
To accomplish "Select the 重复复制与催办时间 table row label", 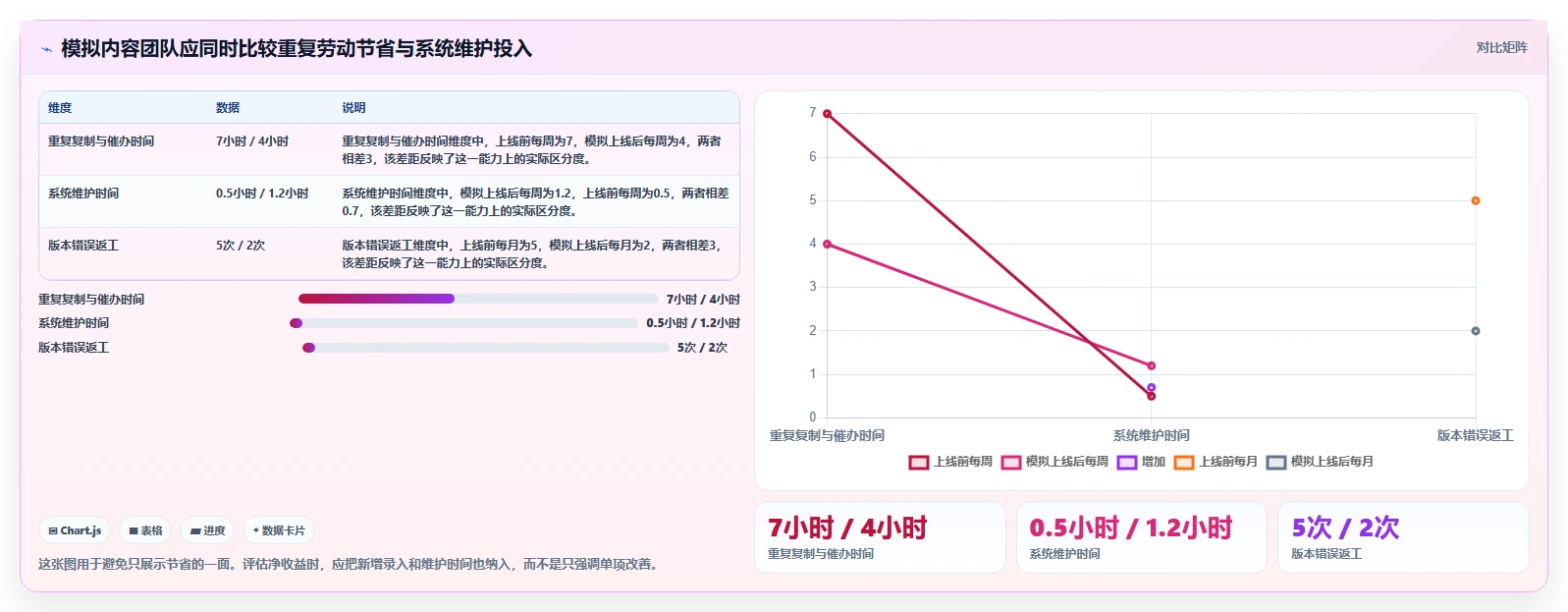I will point(101,141).
